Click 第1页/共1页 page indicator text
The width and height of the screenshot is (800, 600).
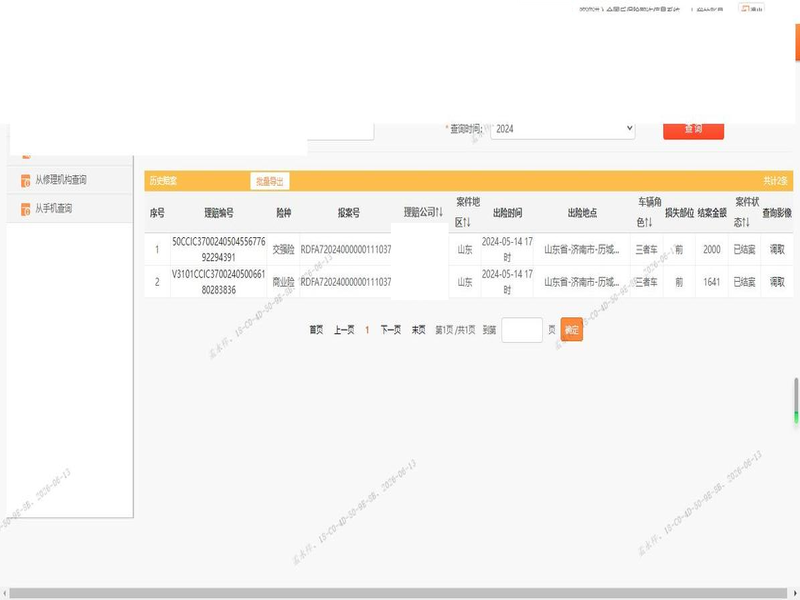[x=455, y=330]
